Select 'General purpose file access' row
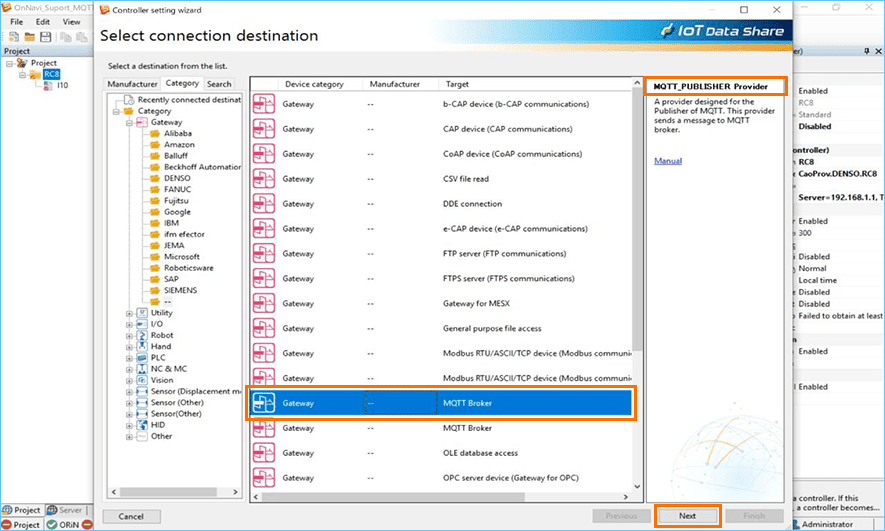The image size is (885, 531). 441,328
